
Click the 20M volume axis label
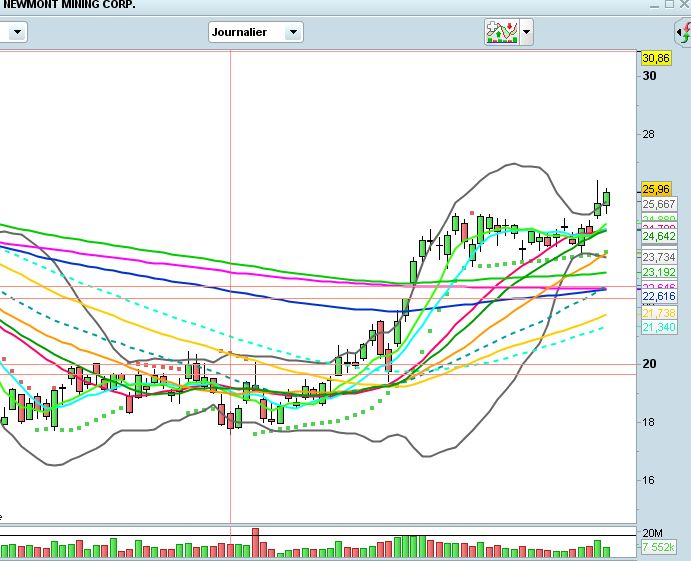coord(652,533)
